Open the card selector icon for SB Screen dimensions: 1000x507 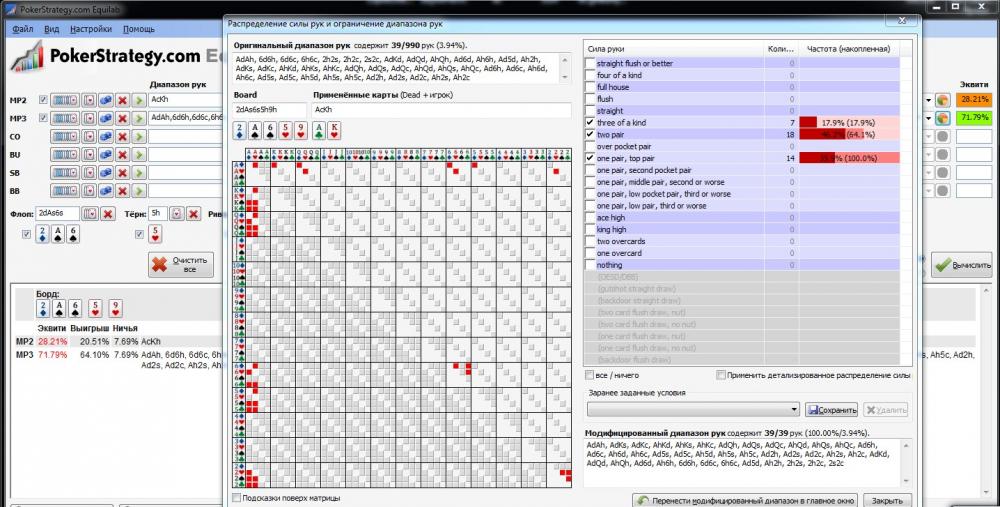[89, 173]
